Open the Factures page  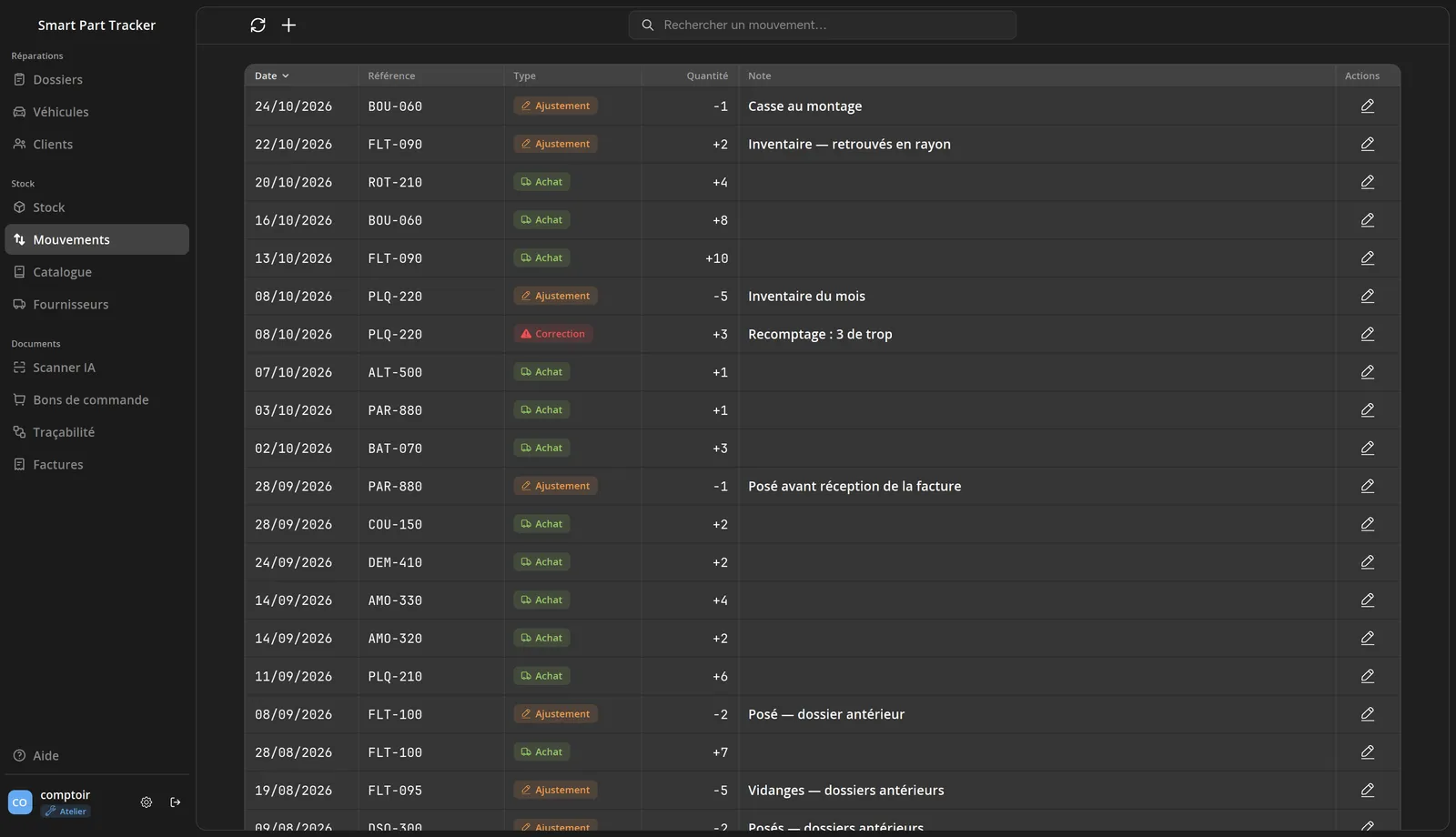(x=96, y=465)
